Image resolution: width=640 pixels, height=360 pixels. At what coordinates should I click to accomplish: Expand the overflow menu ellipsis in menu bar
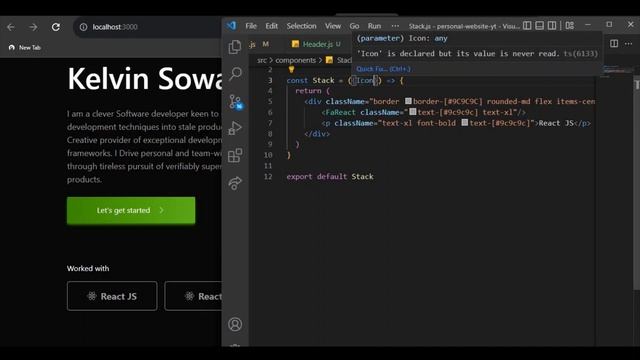point(395,26)
